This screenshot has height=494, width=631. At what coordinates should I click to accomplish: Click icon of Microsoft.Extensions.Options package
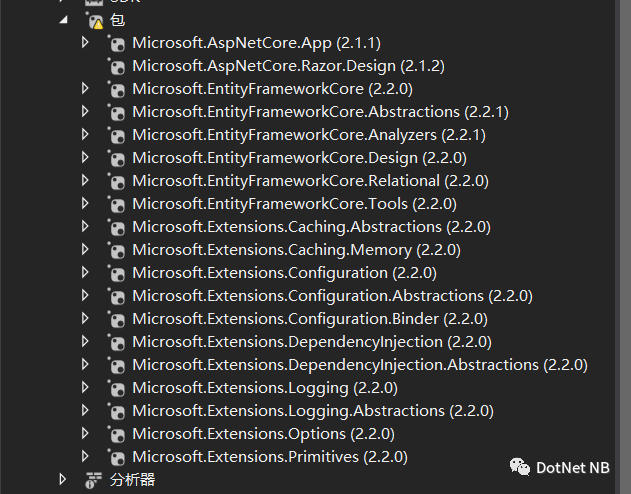point(117,434)
